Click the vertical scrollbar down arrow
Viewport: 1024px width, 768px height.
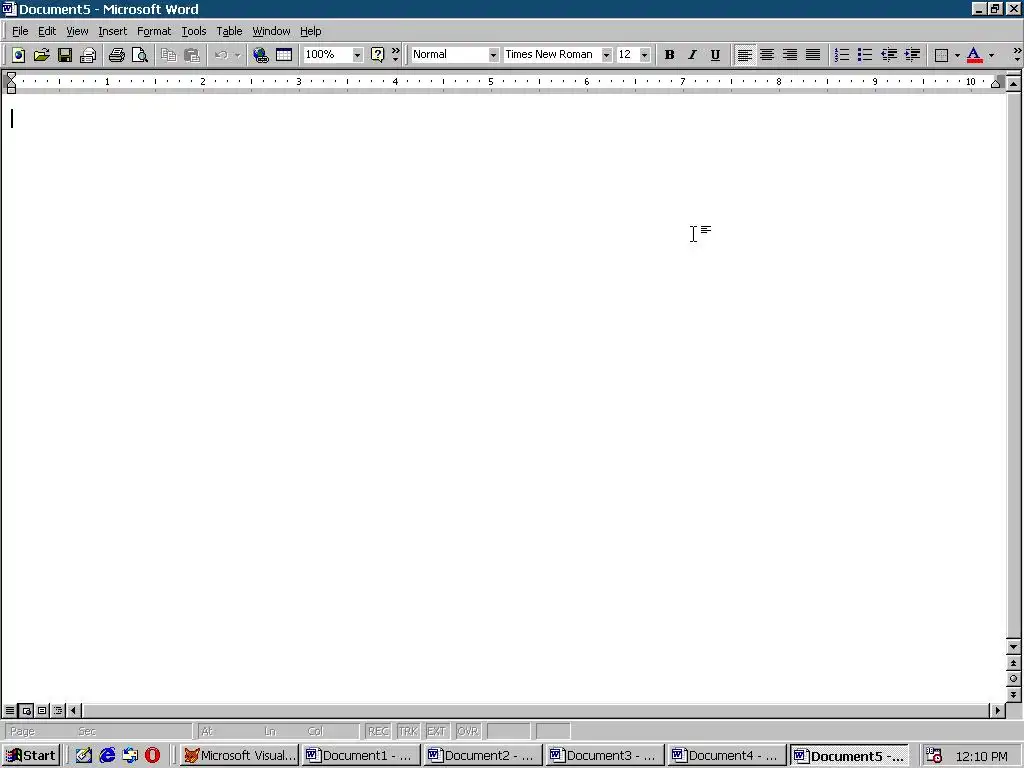click(x=1014, y=647)
